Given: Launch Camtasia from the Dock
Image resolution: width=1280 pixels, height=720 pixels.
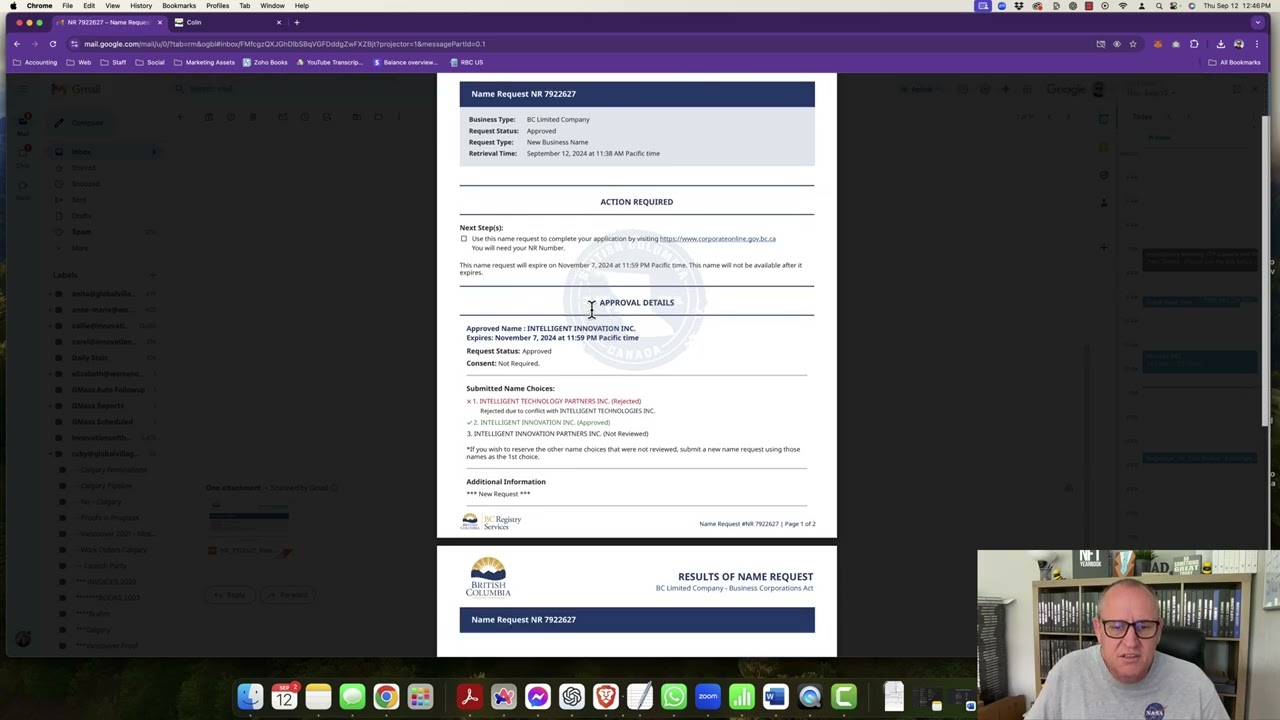Looking at the screenshot, I should tap(843, 696).
